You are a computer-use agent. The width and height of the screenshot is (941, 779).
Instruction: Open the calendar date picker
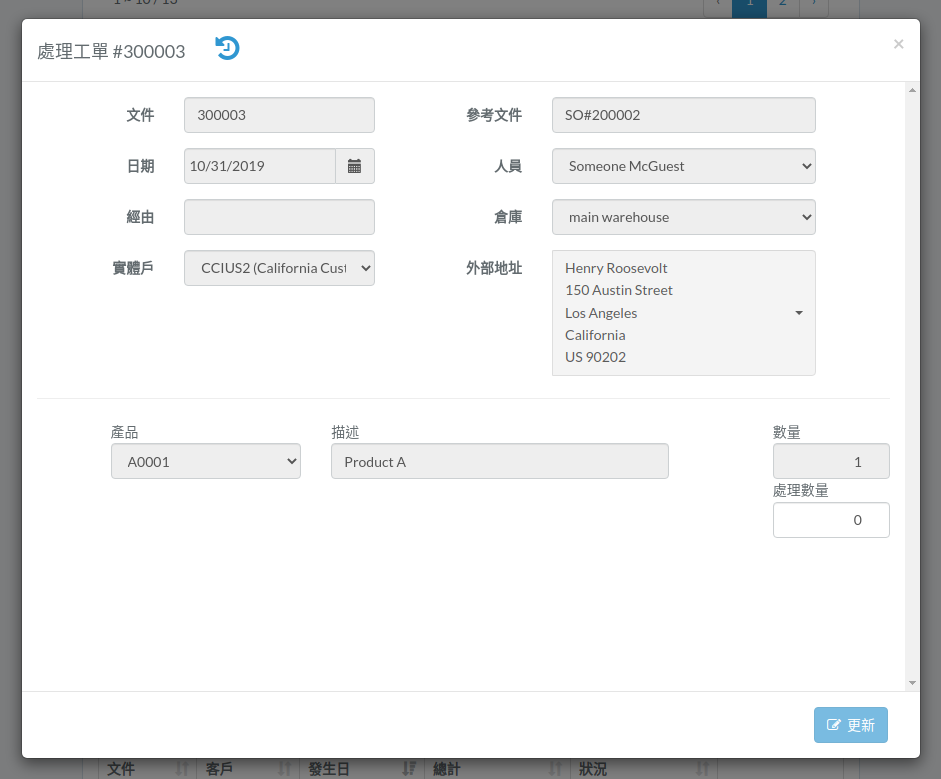click(355, 166)
